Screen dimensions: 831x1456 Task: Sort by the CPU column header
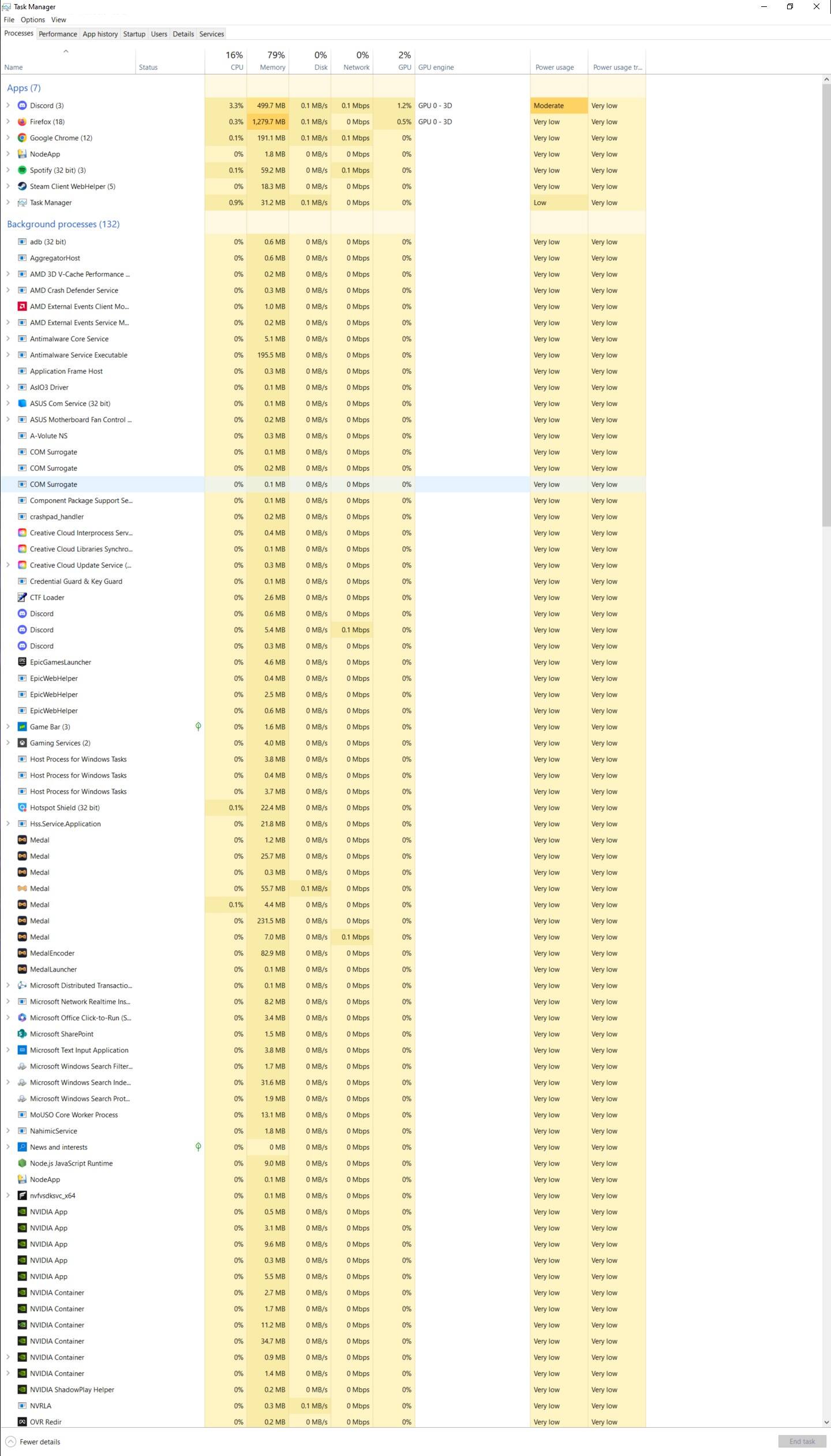click(226, 61)
